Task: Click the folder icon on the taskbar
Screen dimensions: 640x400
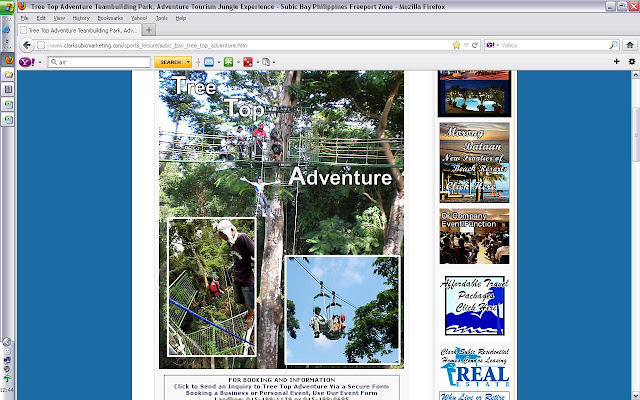Action: 8,75
